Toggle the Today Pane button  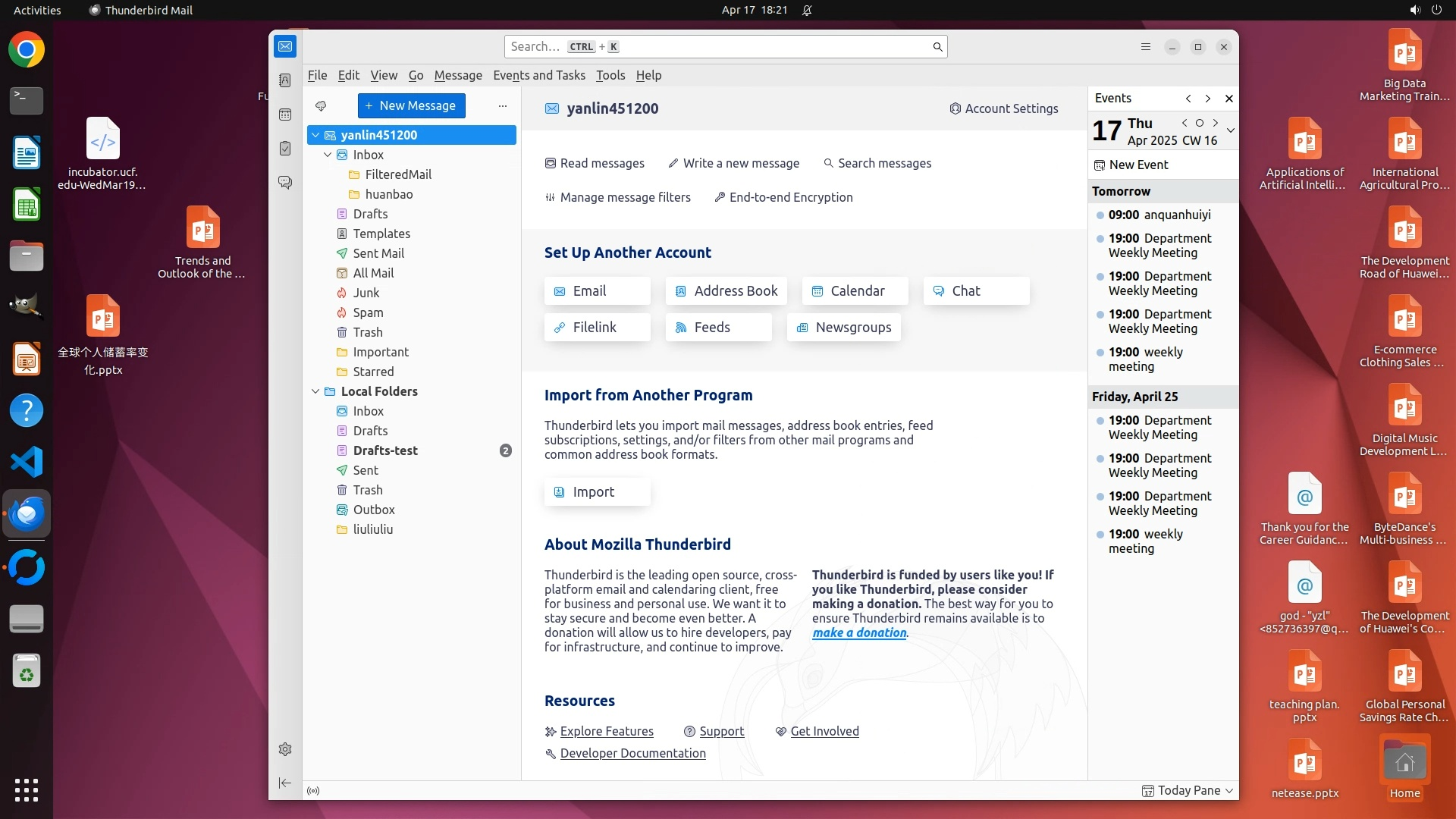pyautogui.click(x=1188, y=790)
